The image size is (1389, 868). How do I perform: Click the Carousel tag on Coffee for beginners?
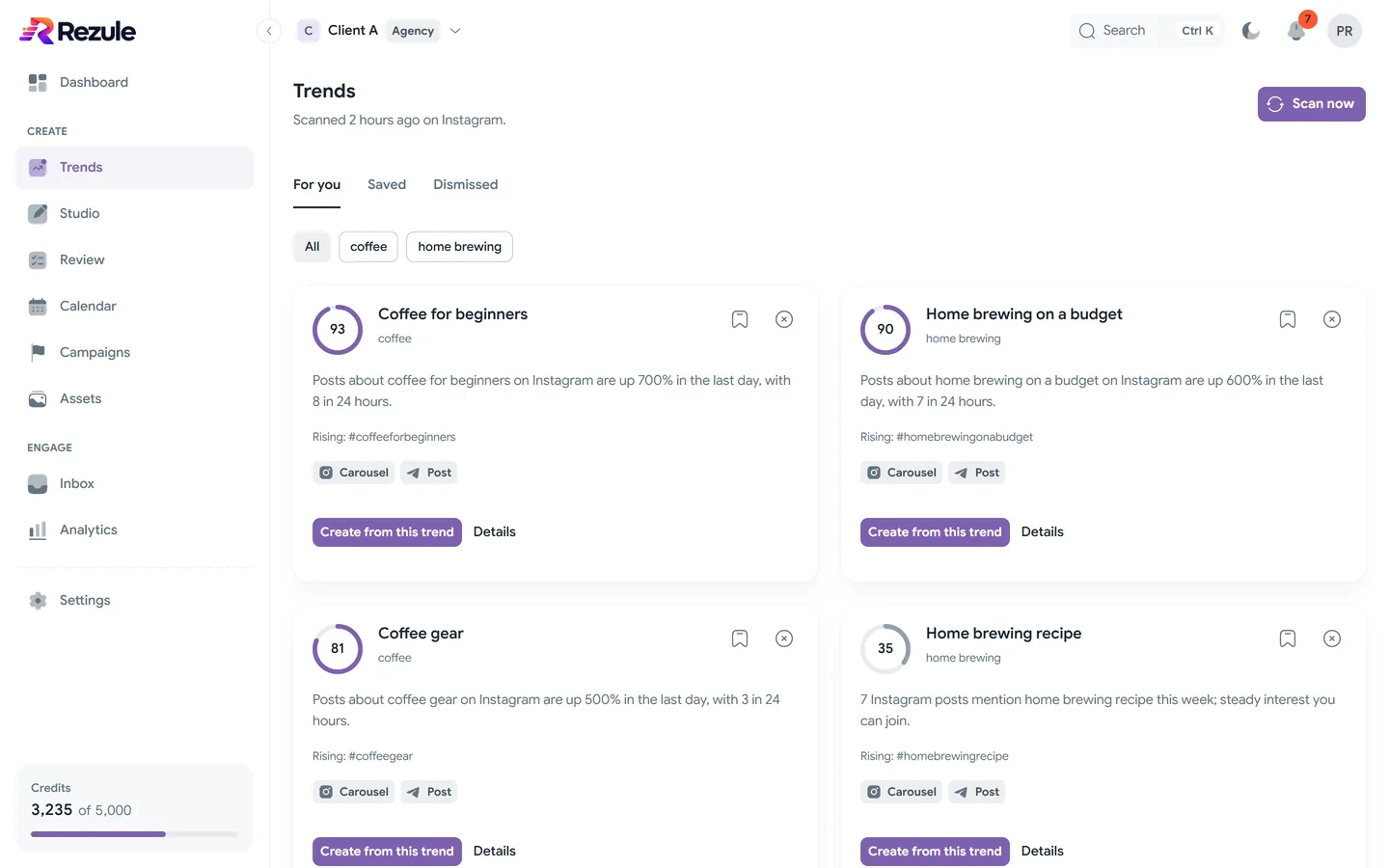tap(354, 473)
